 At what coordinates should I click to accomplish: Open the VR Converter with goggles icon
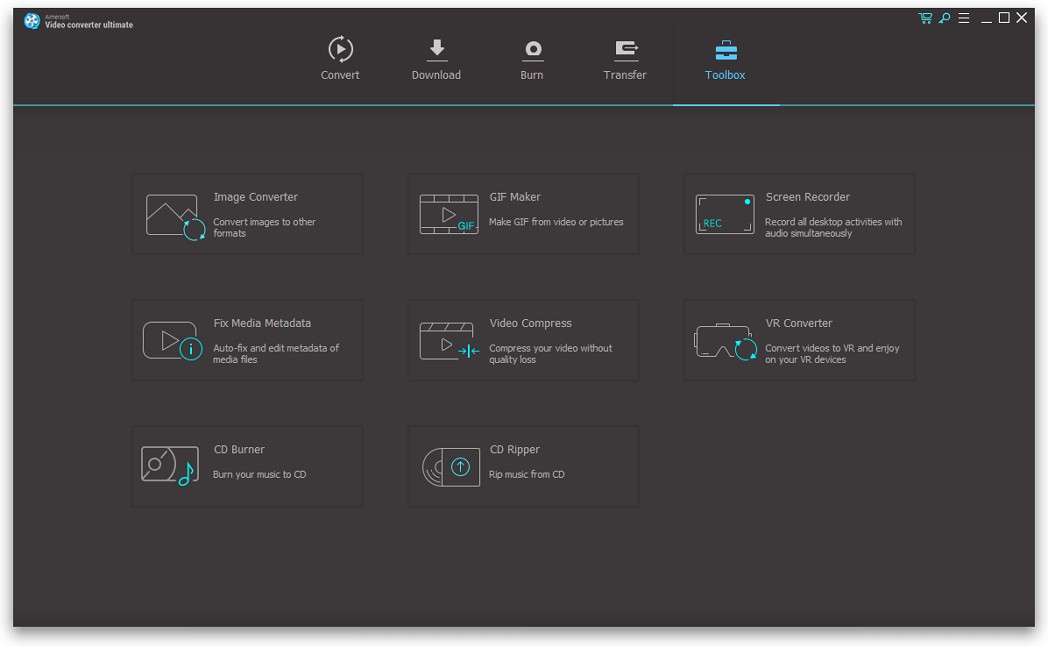click(x=723, y=340)
